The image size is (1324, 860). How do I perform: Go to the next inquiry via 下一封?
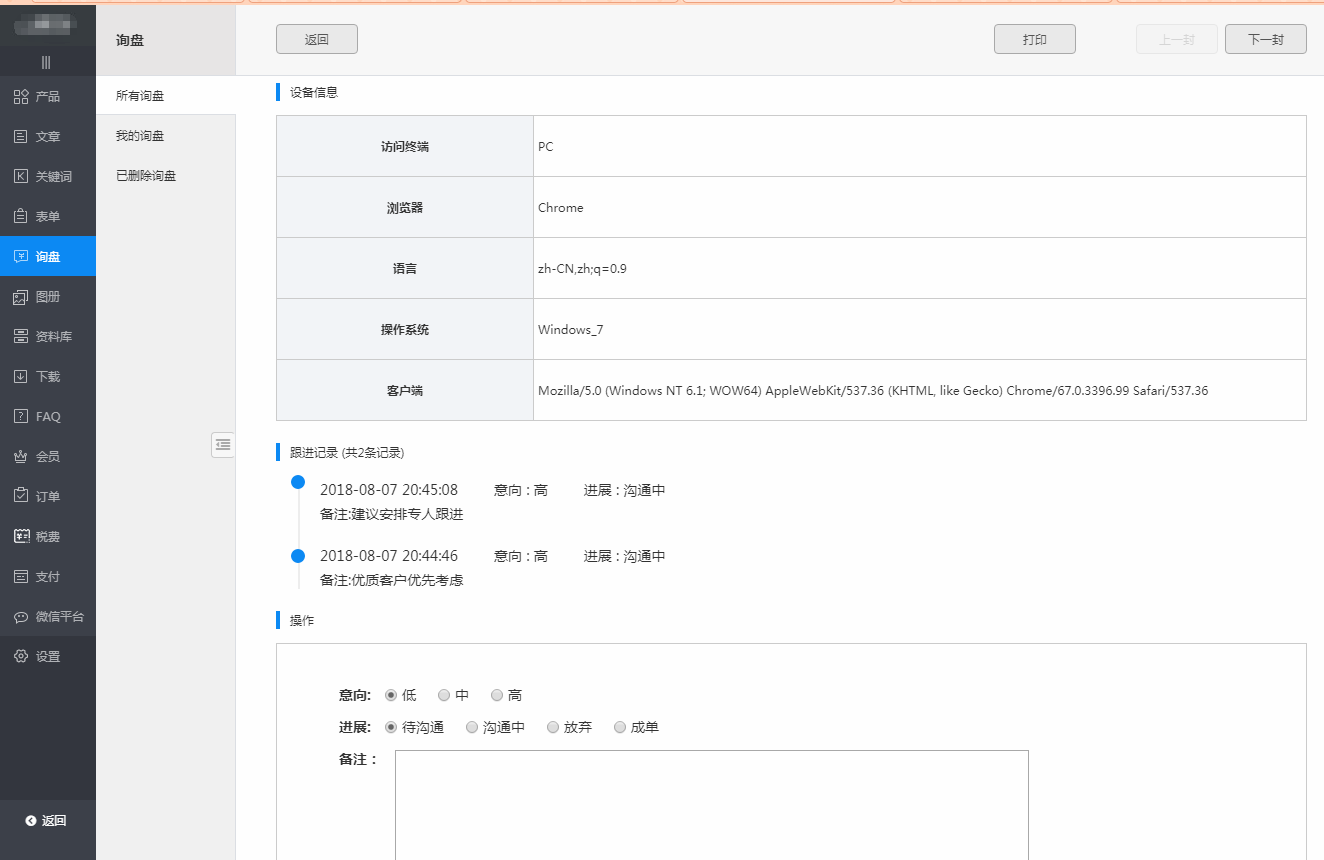tap(1265, 39)
